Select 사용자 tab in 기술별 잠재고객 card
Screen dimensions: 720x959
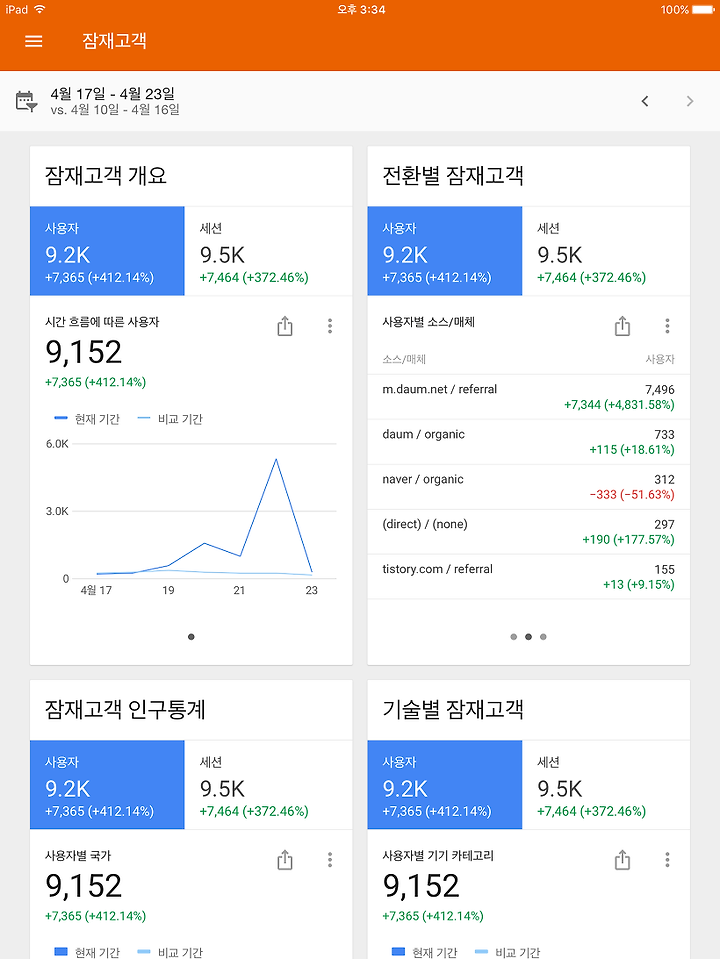coord(445,785)
